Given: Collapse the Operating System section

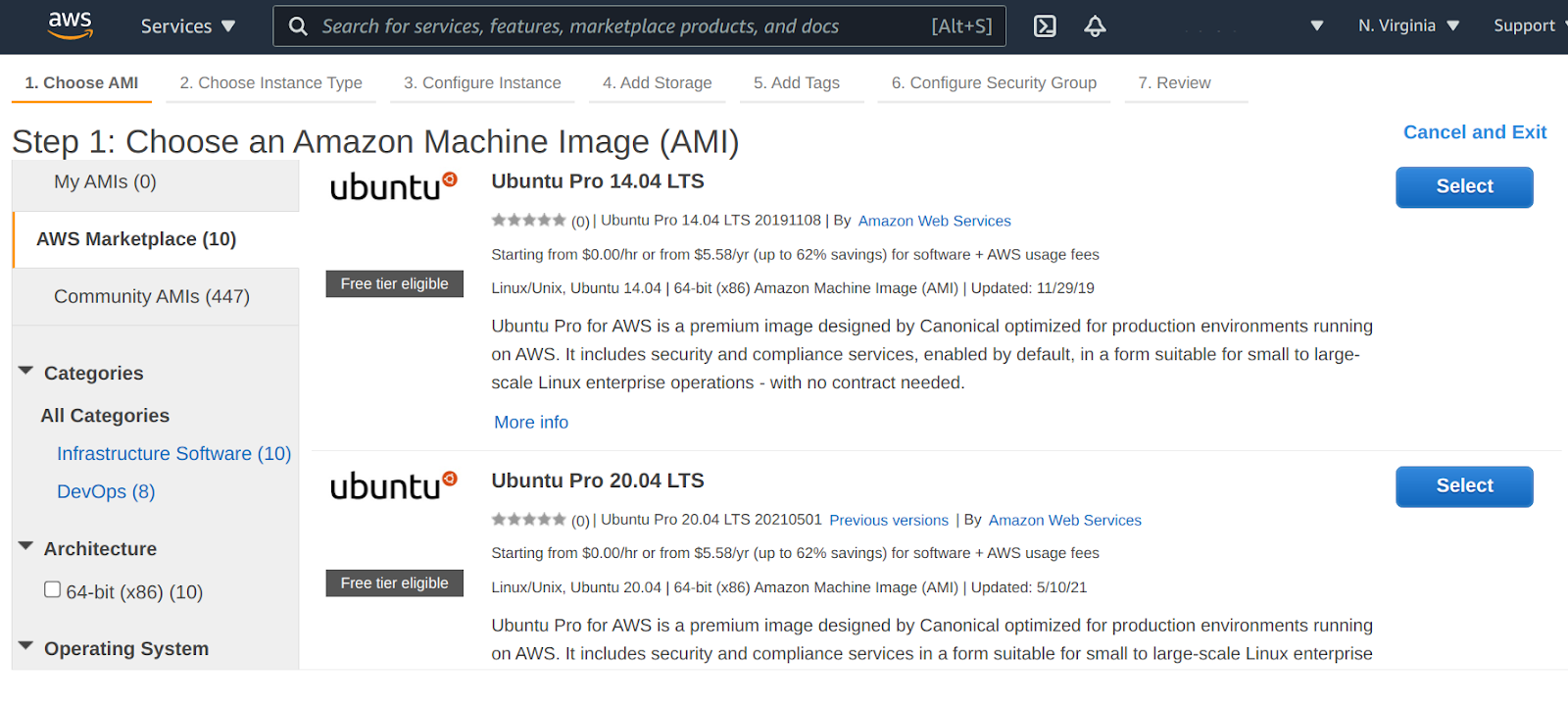Looking at the screenshot, I should [26, 646].
